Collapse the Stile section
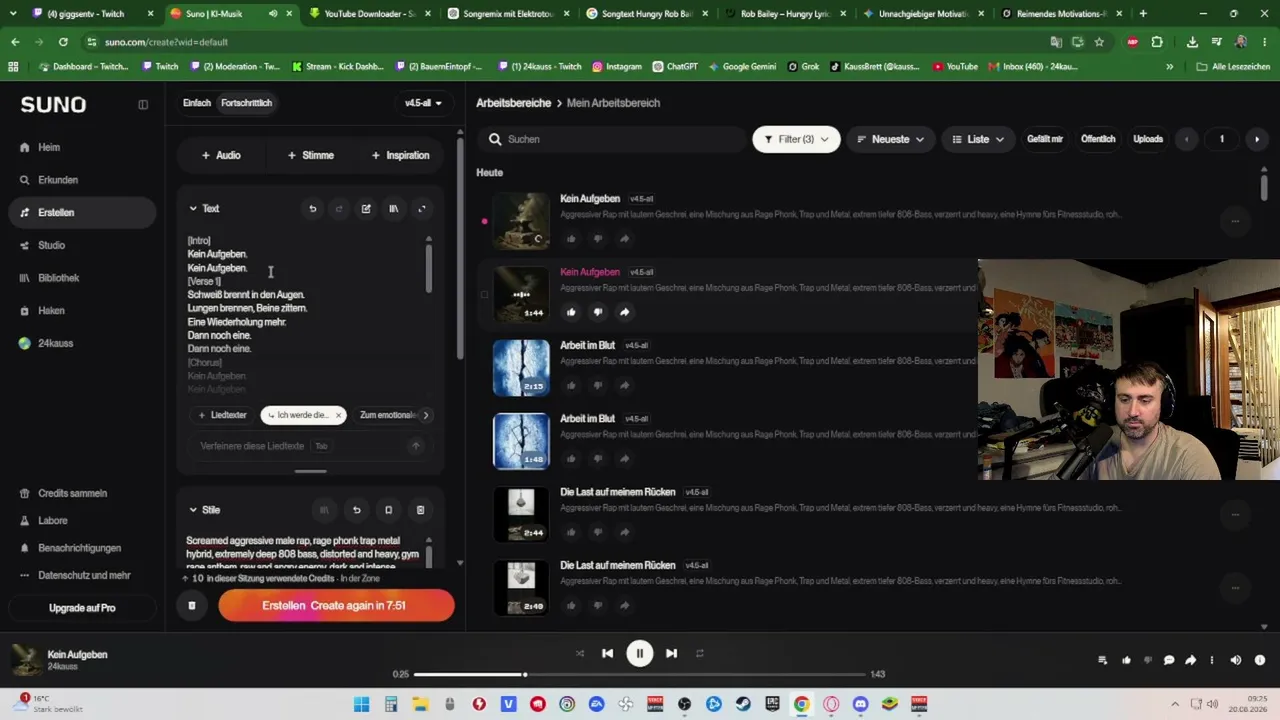The image size is (1280, 720). [193, 510]
